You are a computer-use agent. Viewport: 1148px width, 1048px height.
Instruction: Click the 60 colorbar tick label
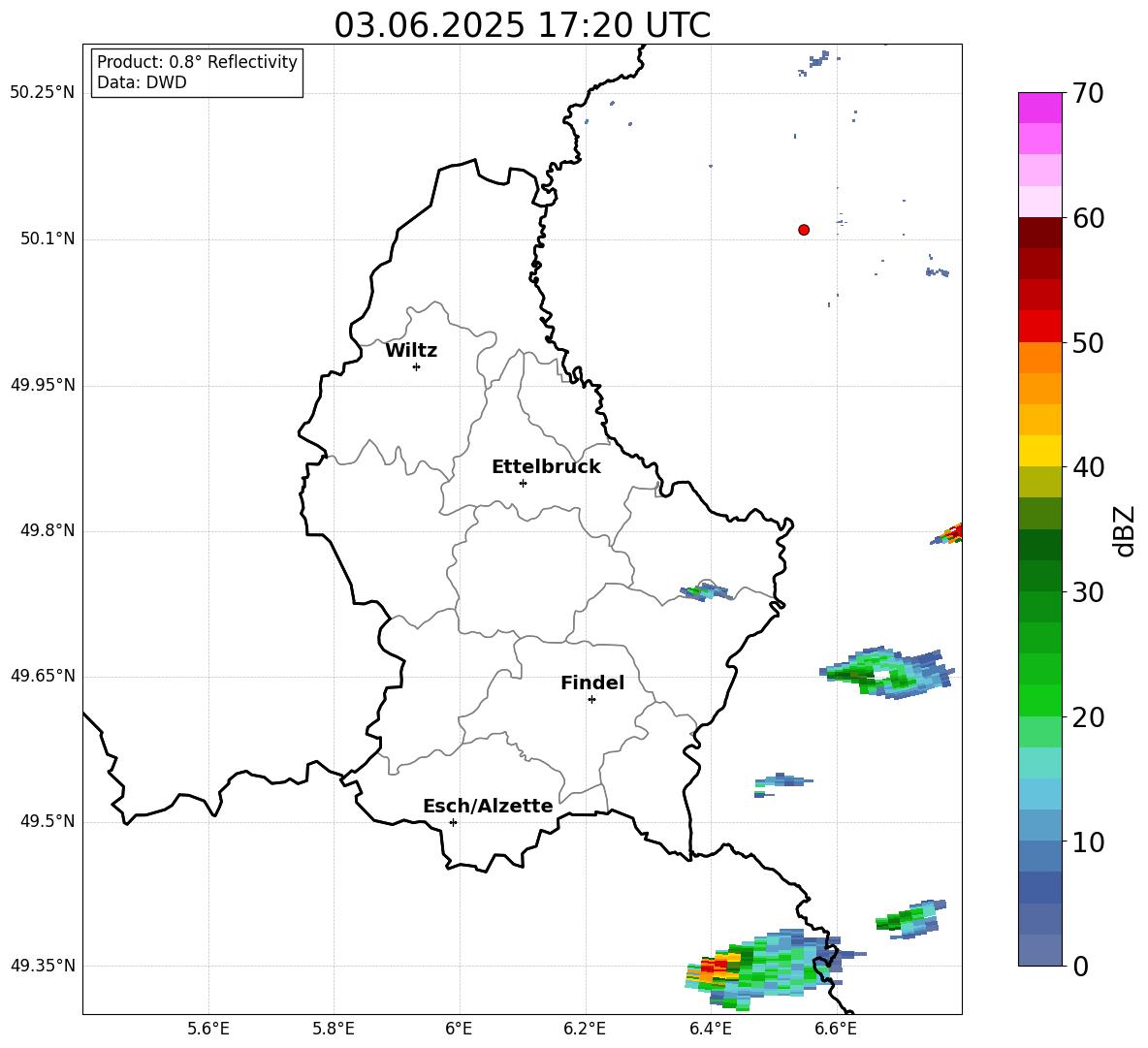(x=1088, y=218)
